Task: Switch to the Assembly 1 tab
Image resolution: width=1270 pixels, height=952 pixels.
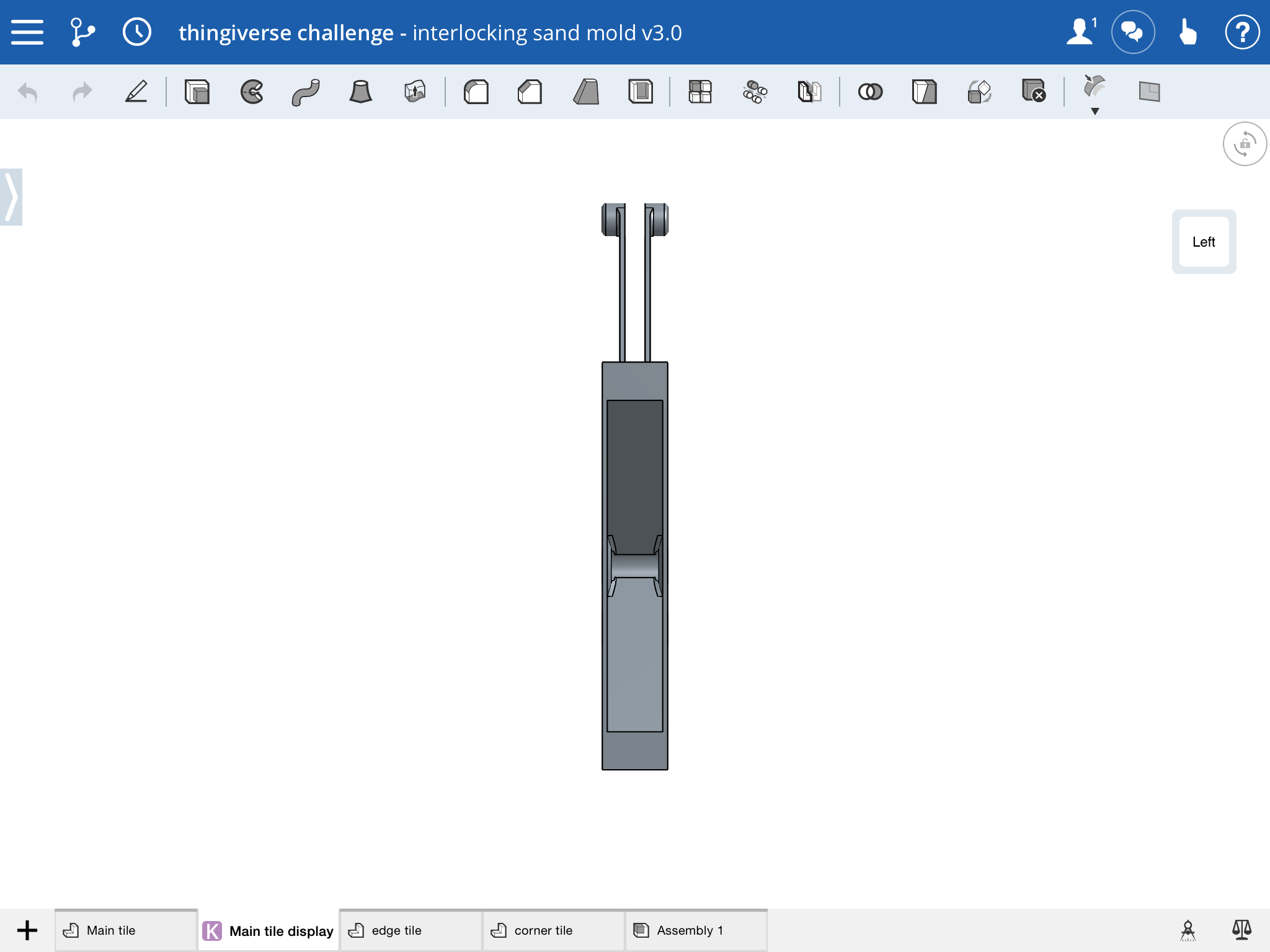Action: (696, 930)
